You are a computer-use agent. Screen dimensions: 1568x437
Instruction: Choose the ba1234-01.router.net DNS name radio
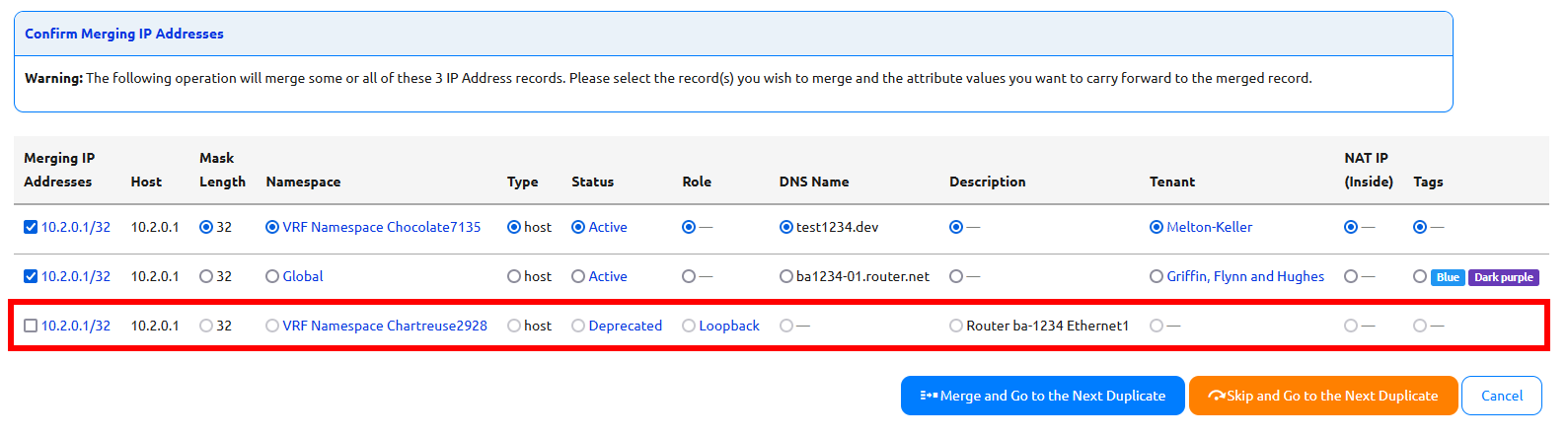[x=786, y=276]
